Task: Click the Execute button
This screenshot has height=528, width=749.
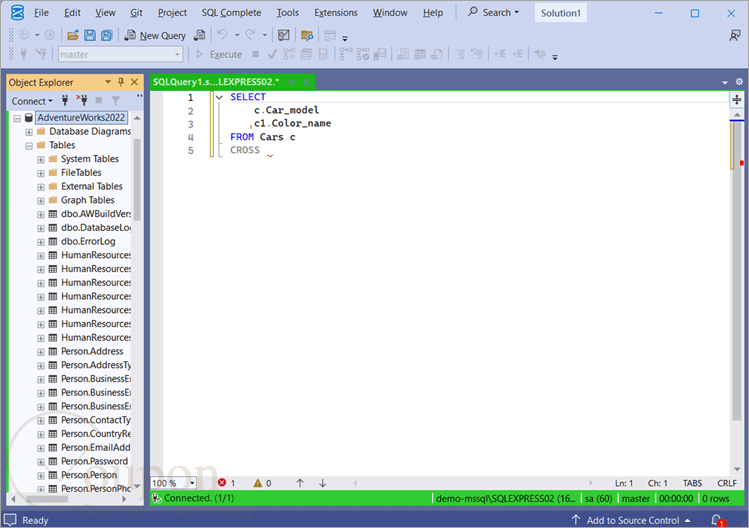Action: point(219,54)
